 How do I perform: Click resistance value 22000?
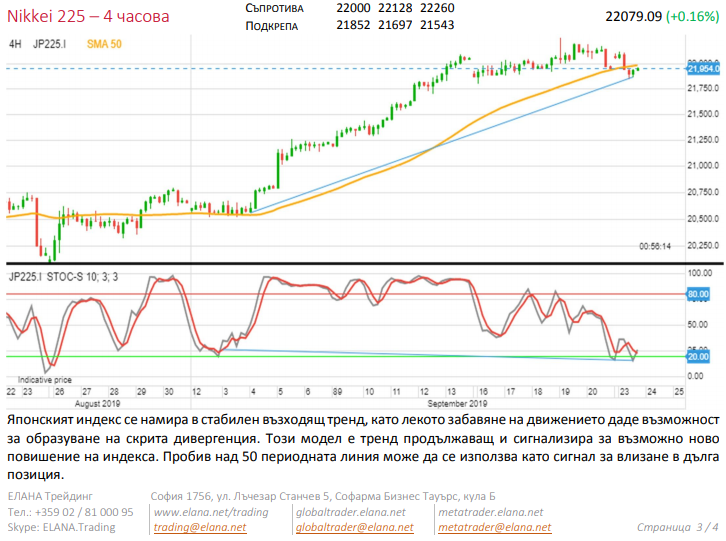tap(353, 8)
